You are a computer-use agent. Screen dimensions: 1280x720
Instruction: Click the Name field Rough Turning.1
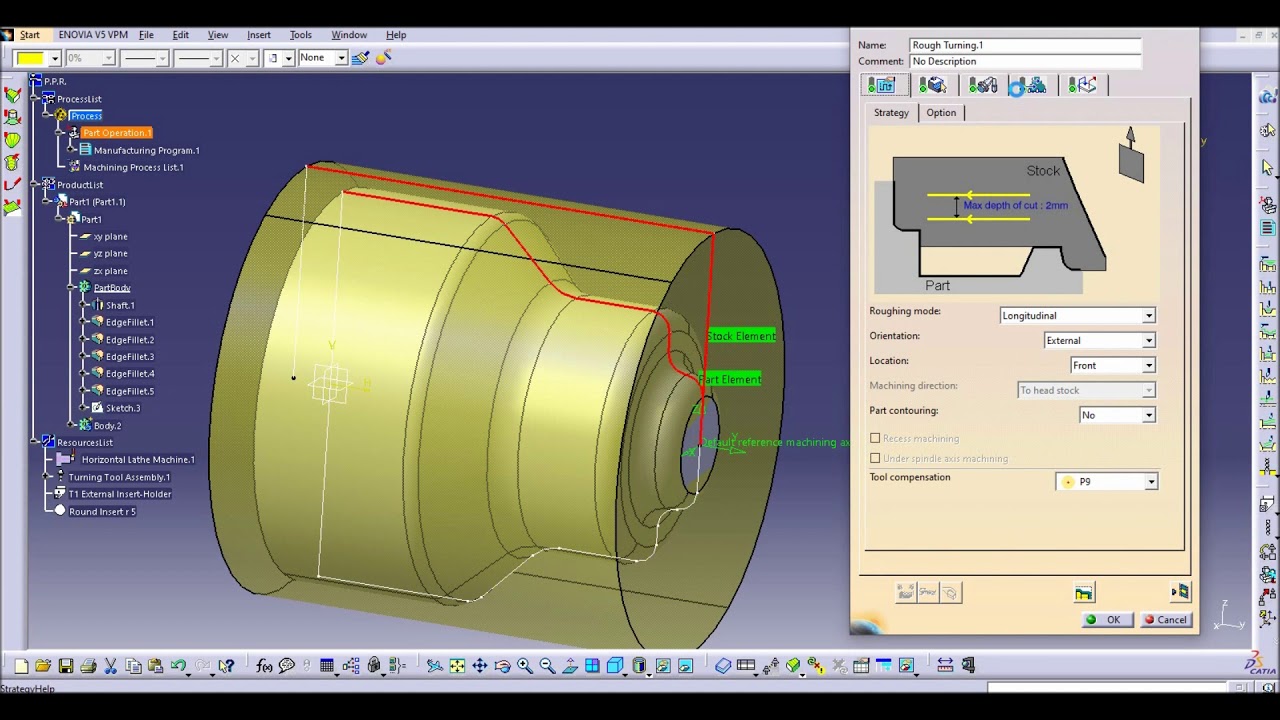(1025, 45)
